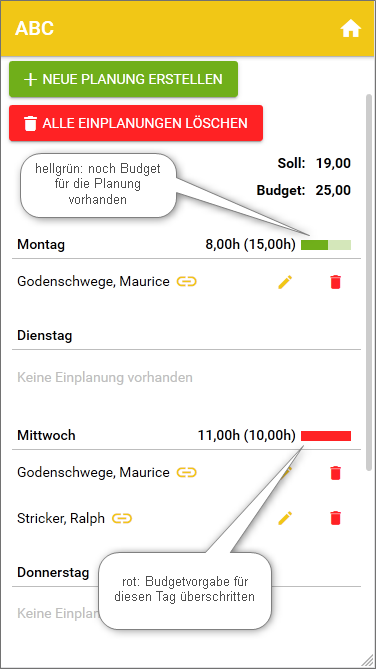Select the Mittwoch day header

[x=46, y=436]
